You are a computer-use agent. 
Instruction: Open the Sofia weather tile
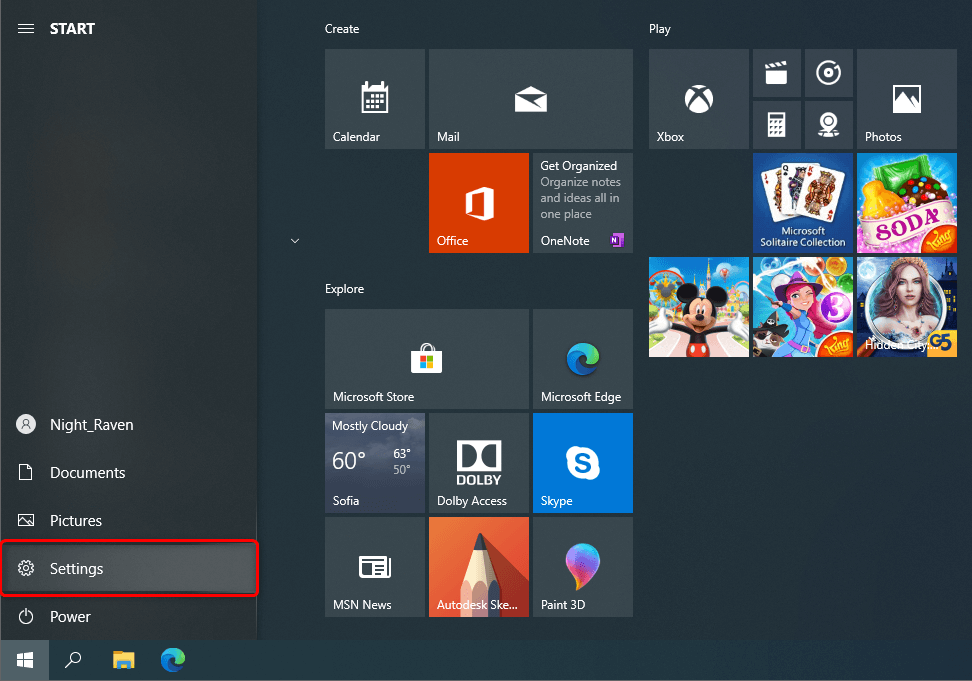(x=374, y=463)
